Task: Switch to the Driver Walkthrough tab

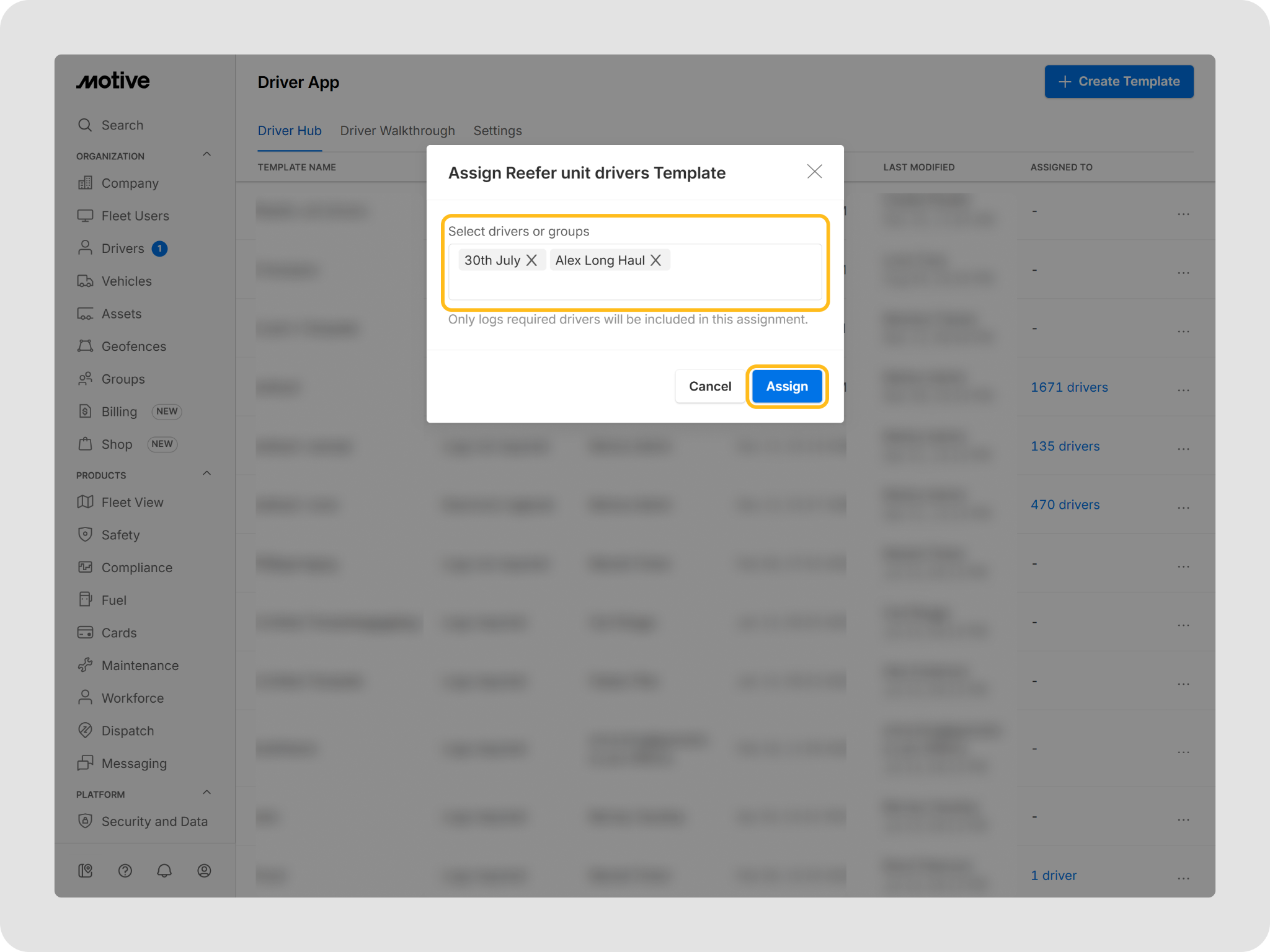Action: click(397, 131)
